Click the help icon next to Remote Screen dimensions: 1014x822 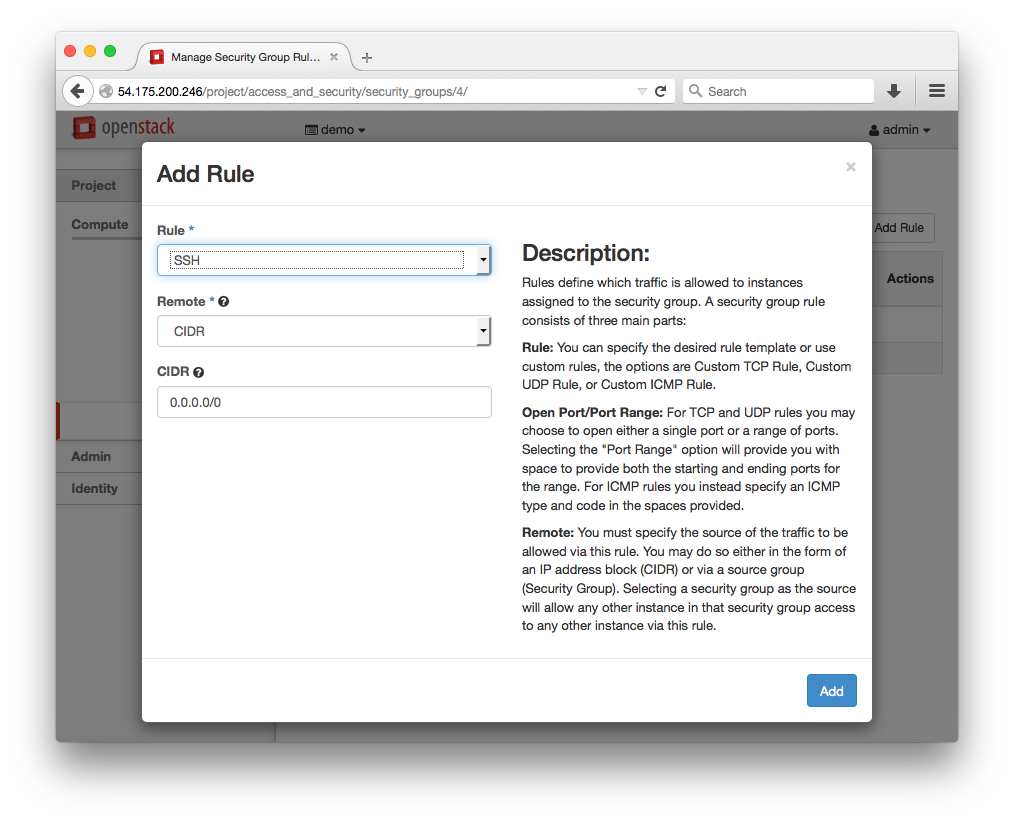click(x=223, y=302)
